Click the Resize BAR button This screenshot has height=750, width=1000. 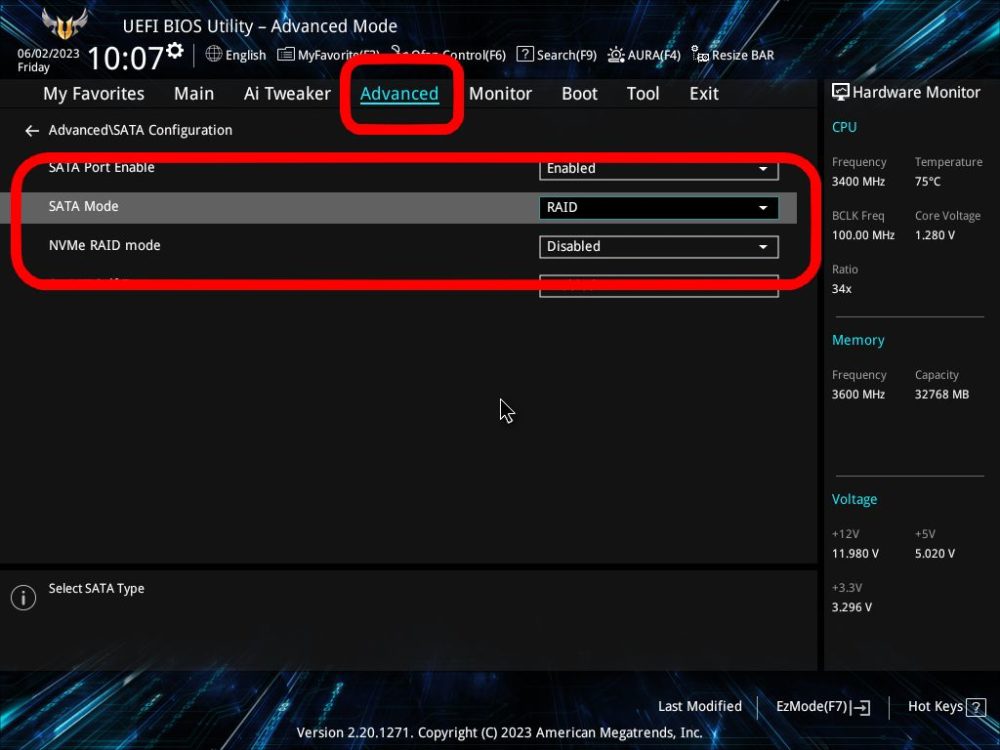[x=733, y=55]
